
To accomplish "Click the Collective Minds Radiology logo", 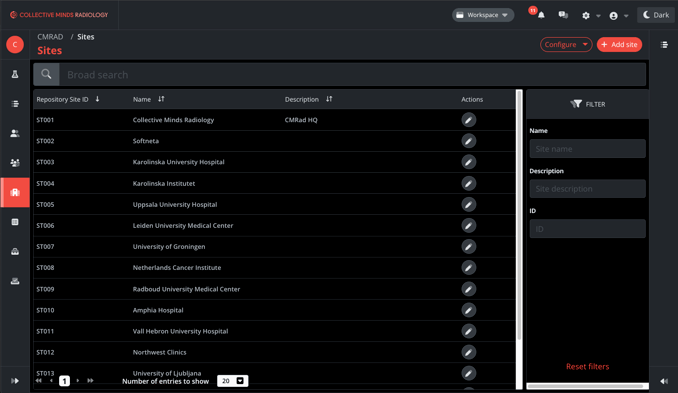I will point(59,15).
